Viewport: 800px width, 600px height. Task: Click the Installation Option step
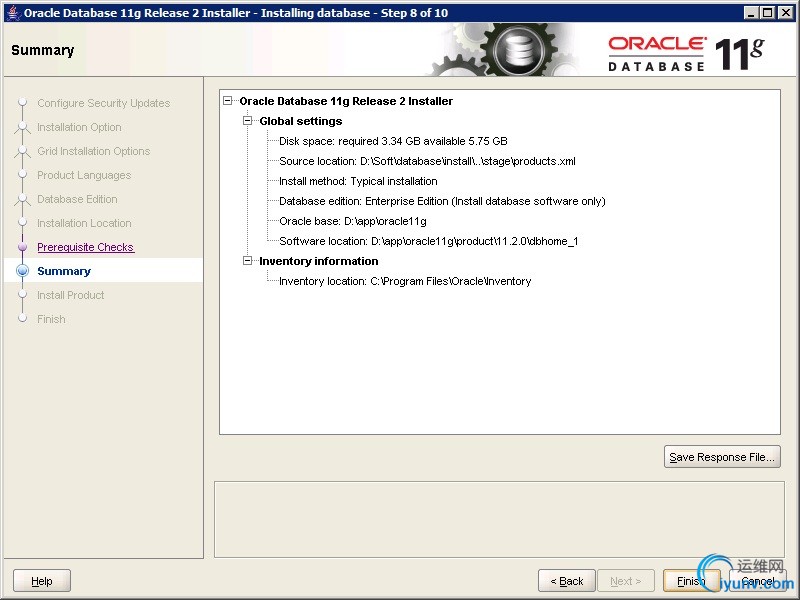(x=79, y=127)
